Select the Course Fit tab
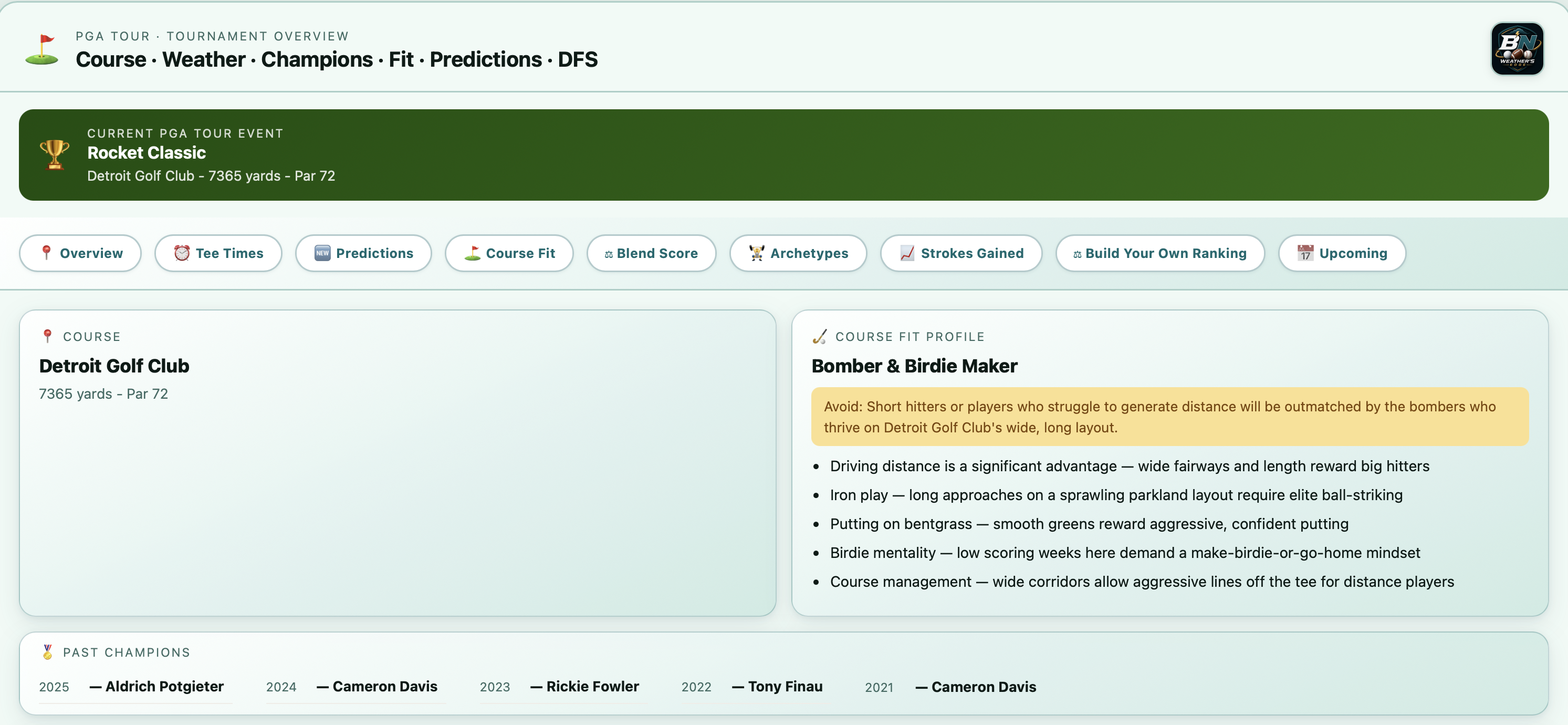Viewport: 1568px width, 725px height. [509, 253]
